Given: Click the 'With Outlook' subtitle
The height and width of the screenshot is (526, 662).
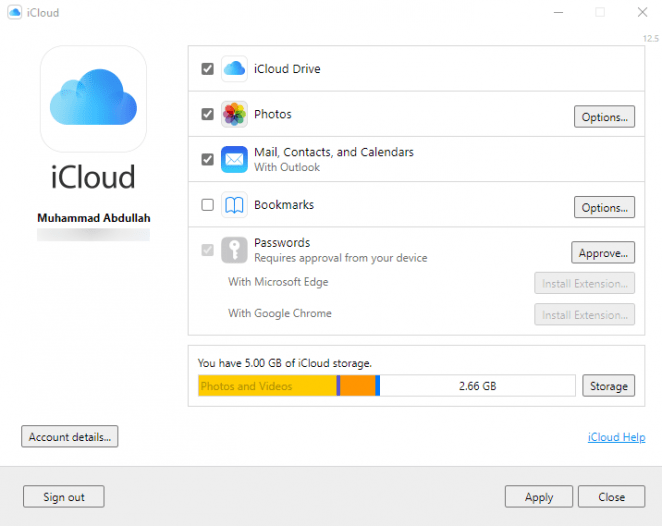Looking at the screenshot, I should [287, 167].
